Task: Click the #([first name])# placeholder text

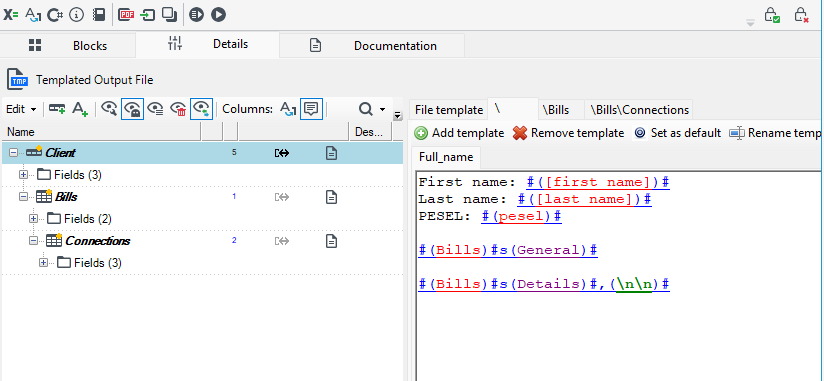Action: pyautogui.click(x=598, y=182)
